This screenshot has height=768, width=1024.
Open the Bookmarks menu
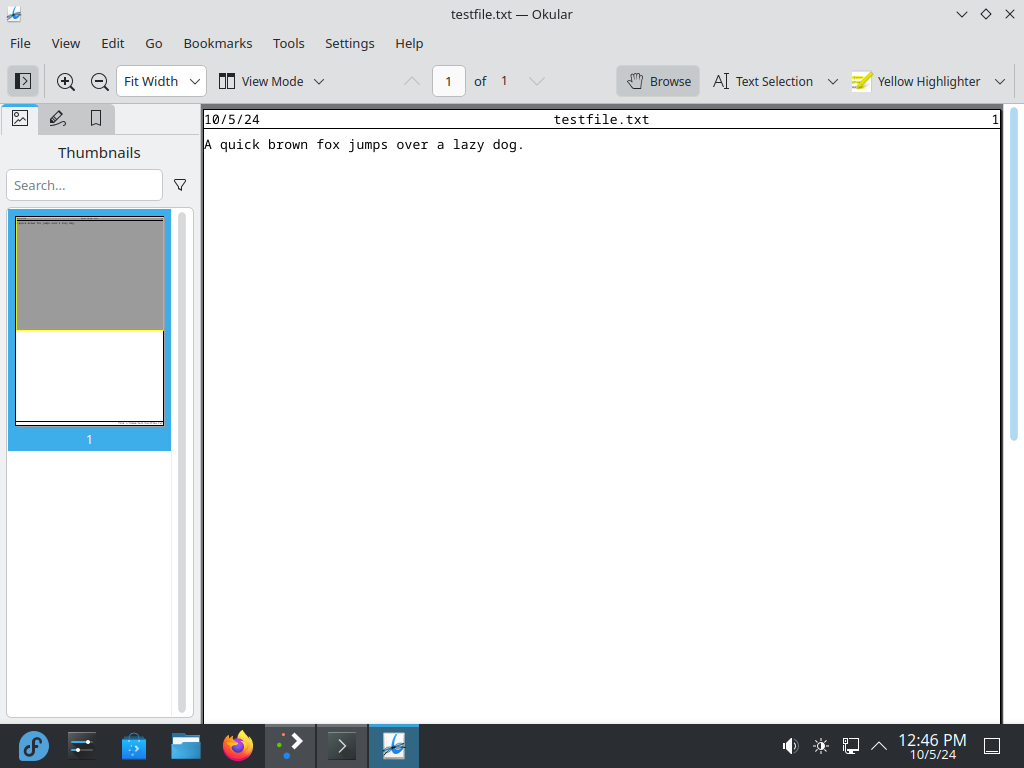[218, 43]
